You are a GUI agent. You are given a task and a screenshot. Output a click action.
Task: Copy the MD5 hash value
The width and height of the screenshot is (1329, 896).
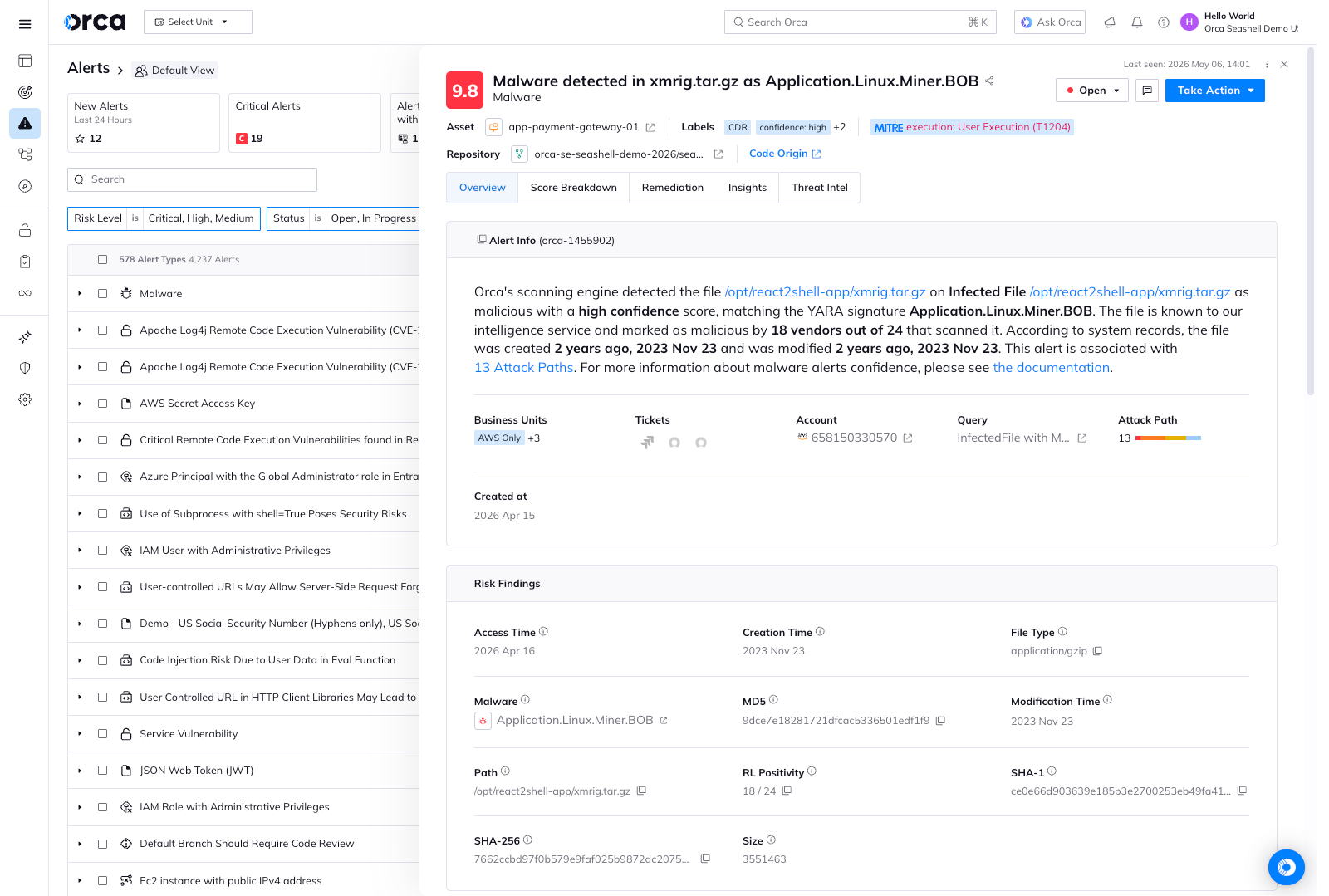pos(941,721)
